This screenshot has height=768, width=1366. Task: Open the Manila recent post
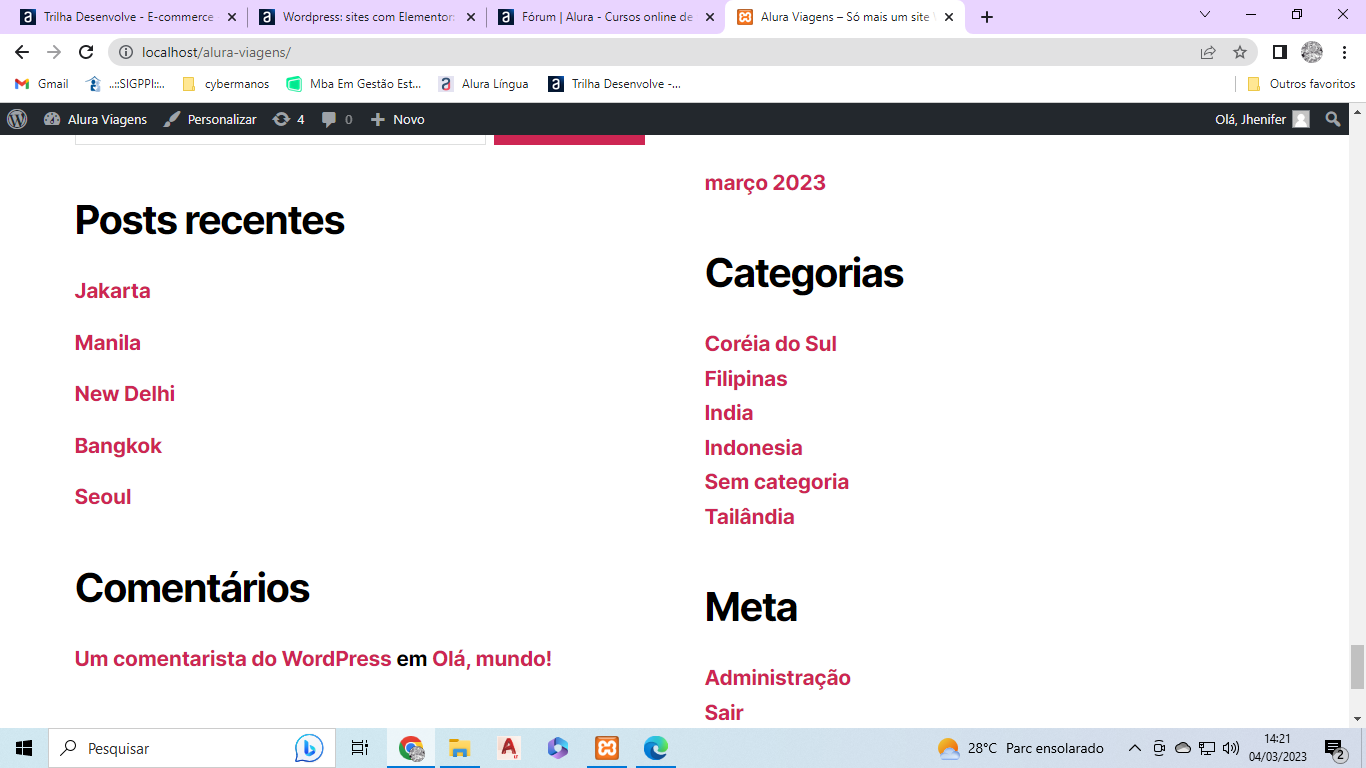click(108, 342)
